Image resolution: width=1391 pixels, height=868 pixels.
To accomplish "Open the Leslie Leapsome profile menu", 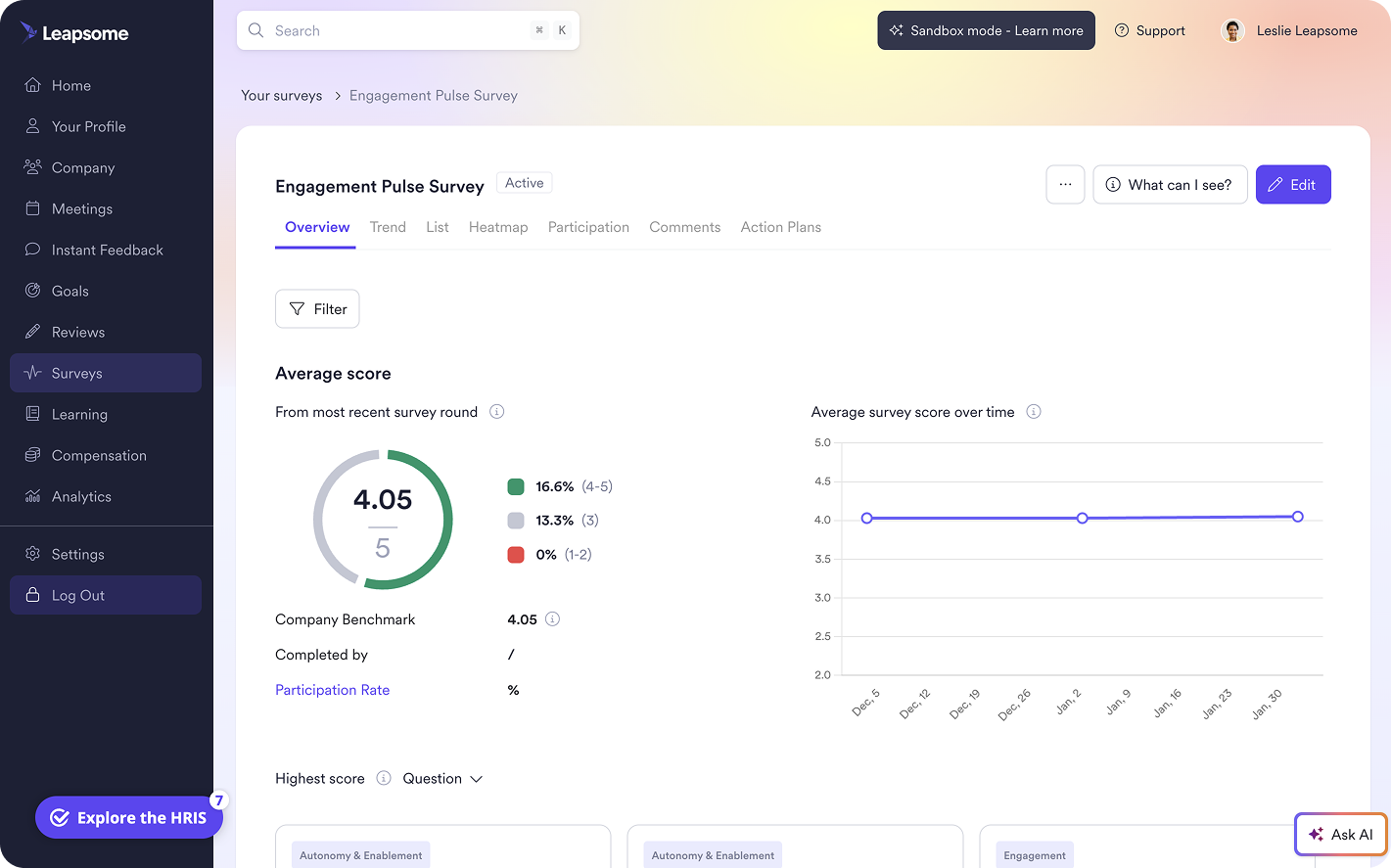I will pos(1288,30).
